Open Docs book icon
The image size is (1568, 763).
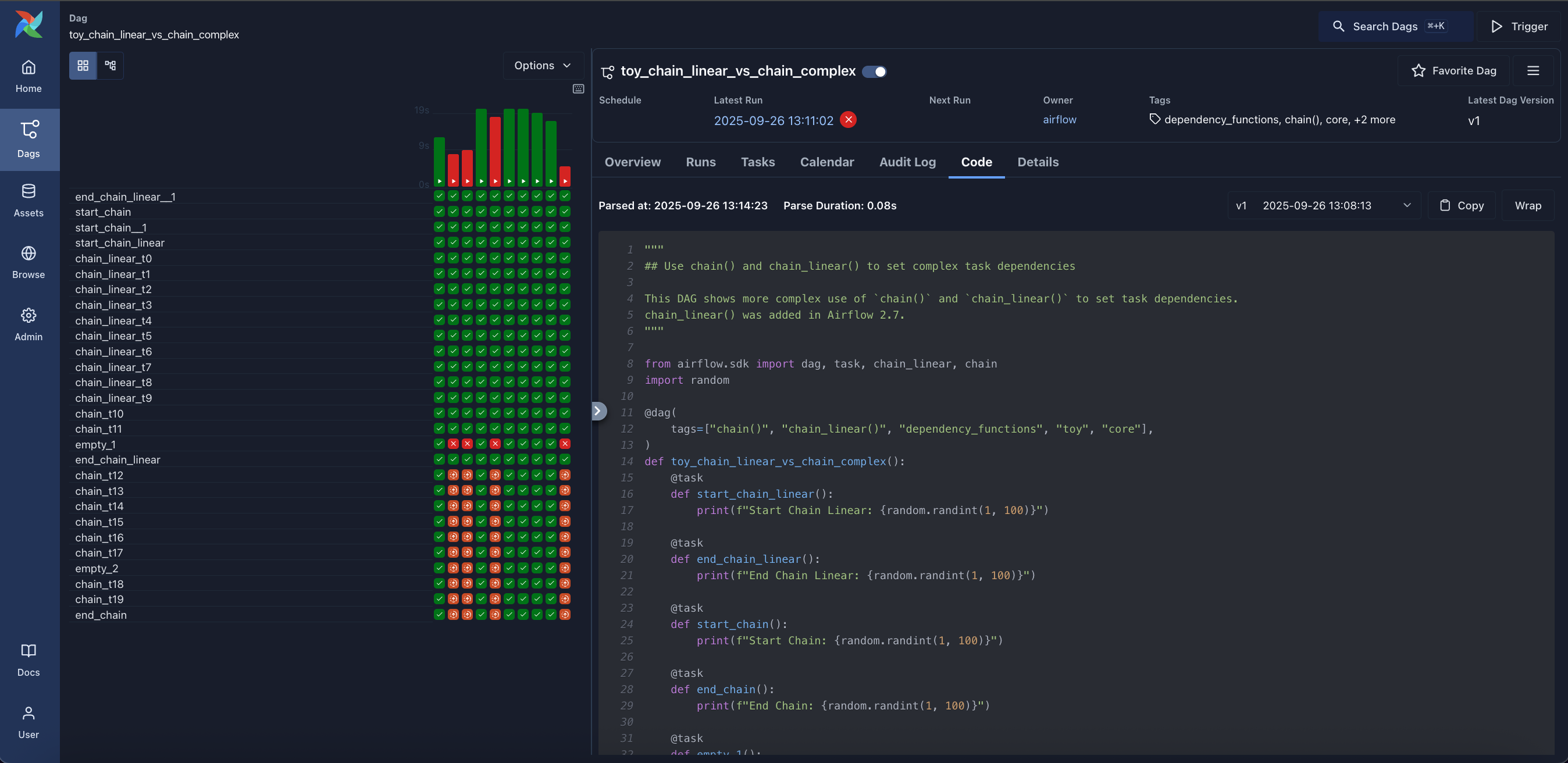(28, 659)
